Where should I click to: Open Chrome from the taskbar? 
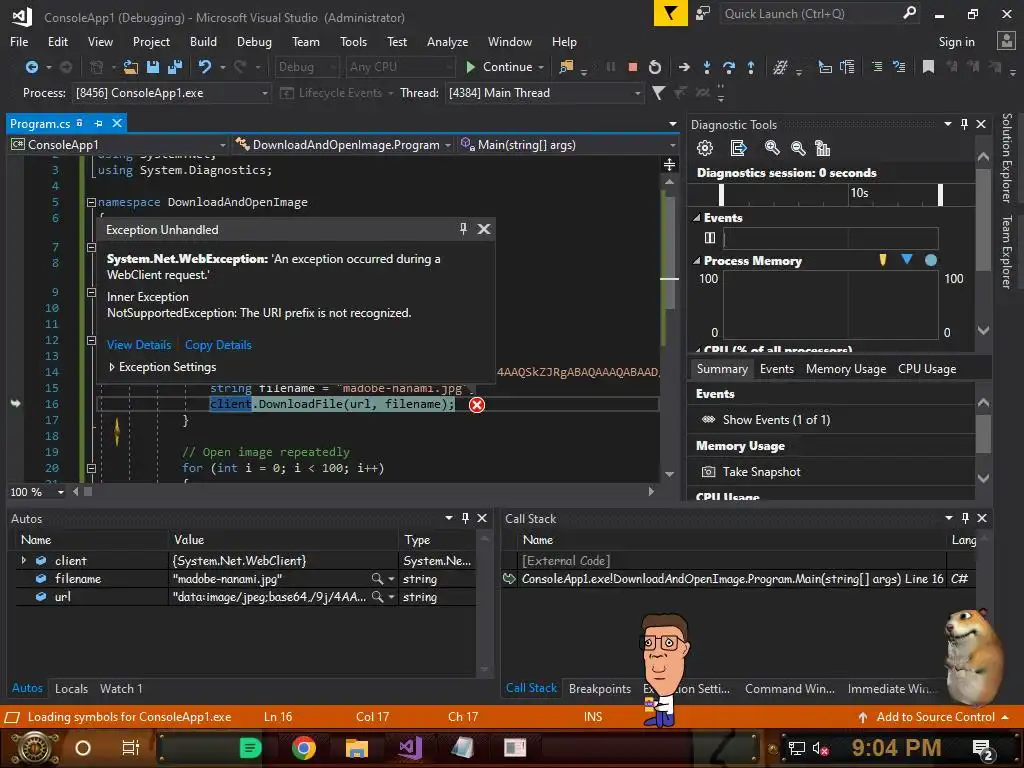coord(304,748)
